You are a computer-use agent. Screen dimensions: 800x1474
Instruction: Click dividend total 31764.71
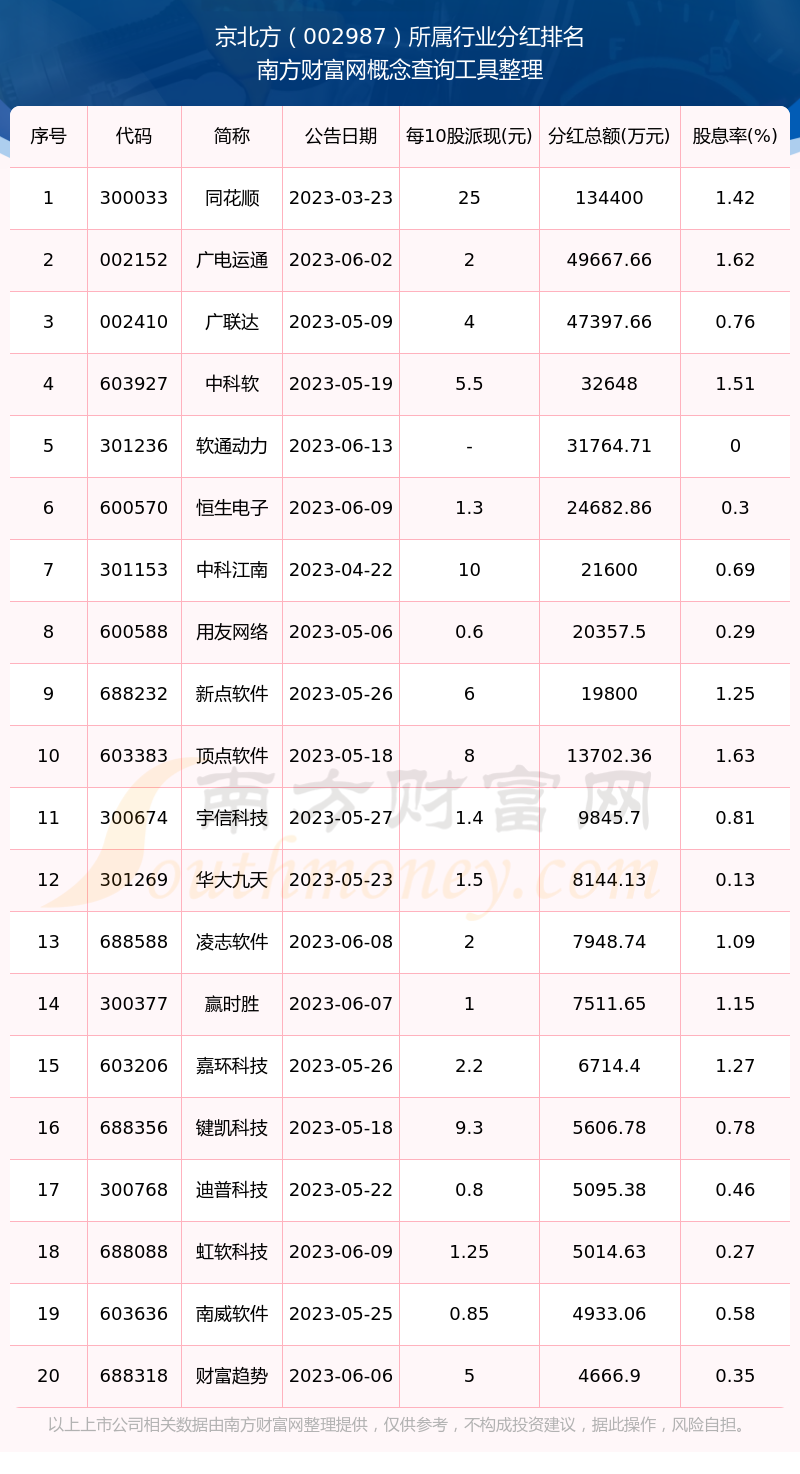609,446
